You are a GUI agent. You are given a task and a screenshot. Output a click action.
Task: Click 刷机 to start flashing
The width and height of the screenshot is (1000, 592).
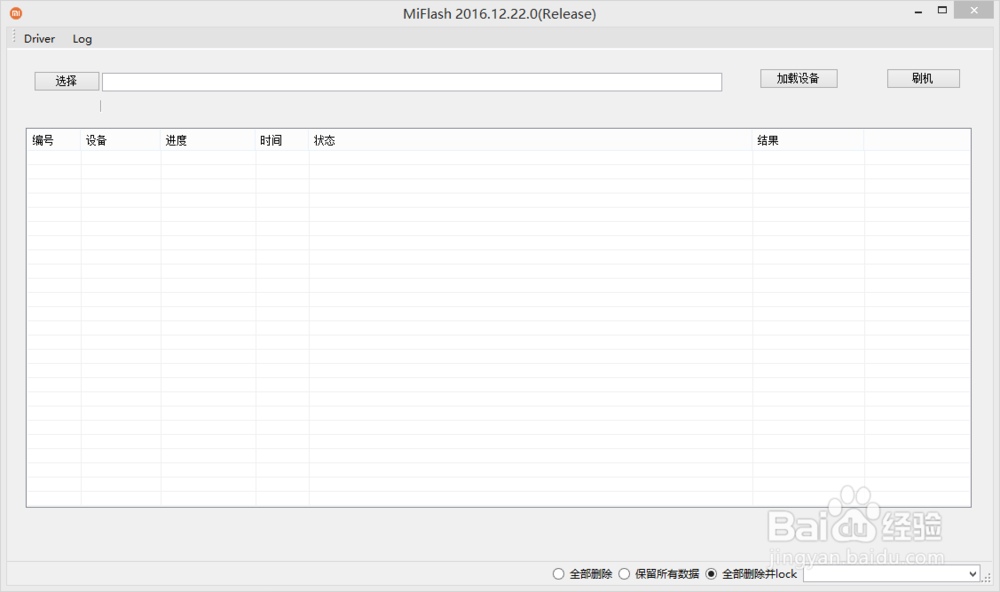coord(922,77)
